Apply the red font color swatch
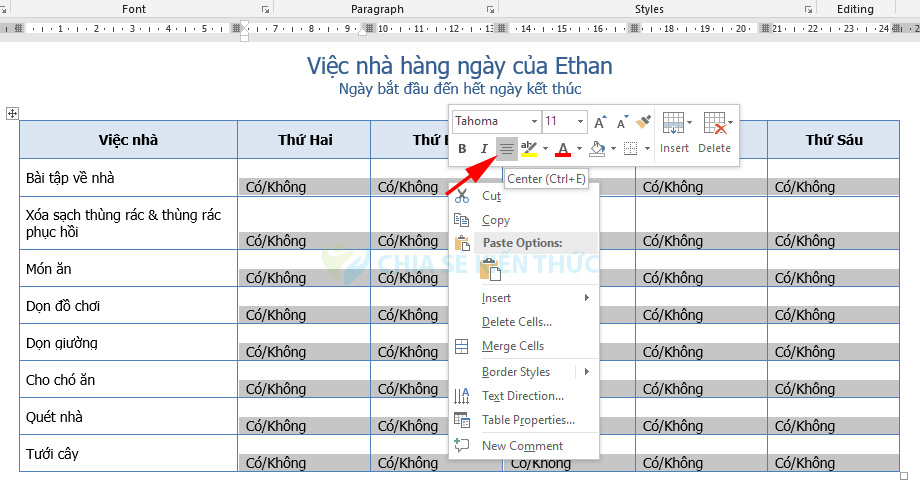920x480 pixels. (563, 149)
